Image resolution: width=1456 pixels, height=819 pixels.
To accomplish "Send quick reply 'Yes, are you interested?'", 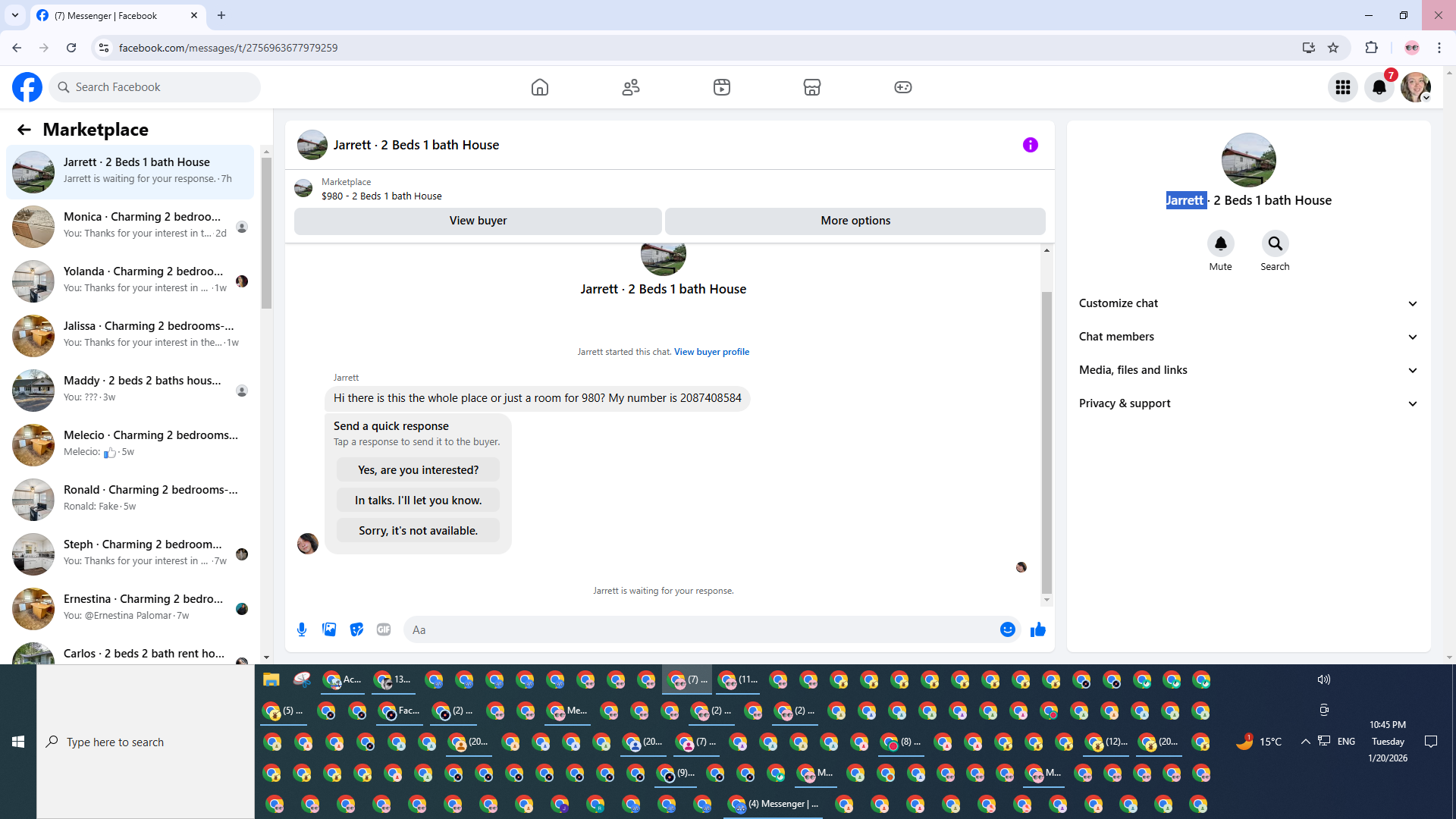I will 419,470.
